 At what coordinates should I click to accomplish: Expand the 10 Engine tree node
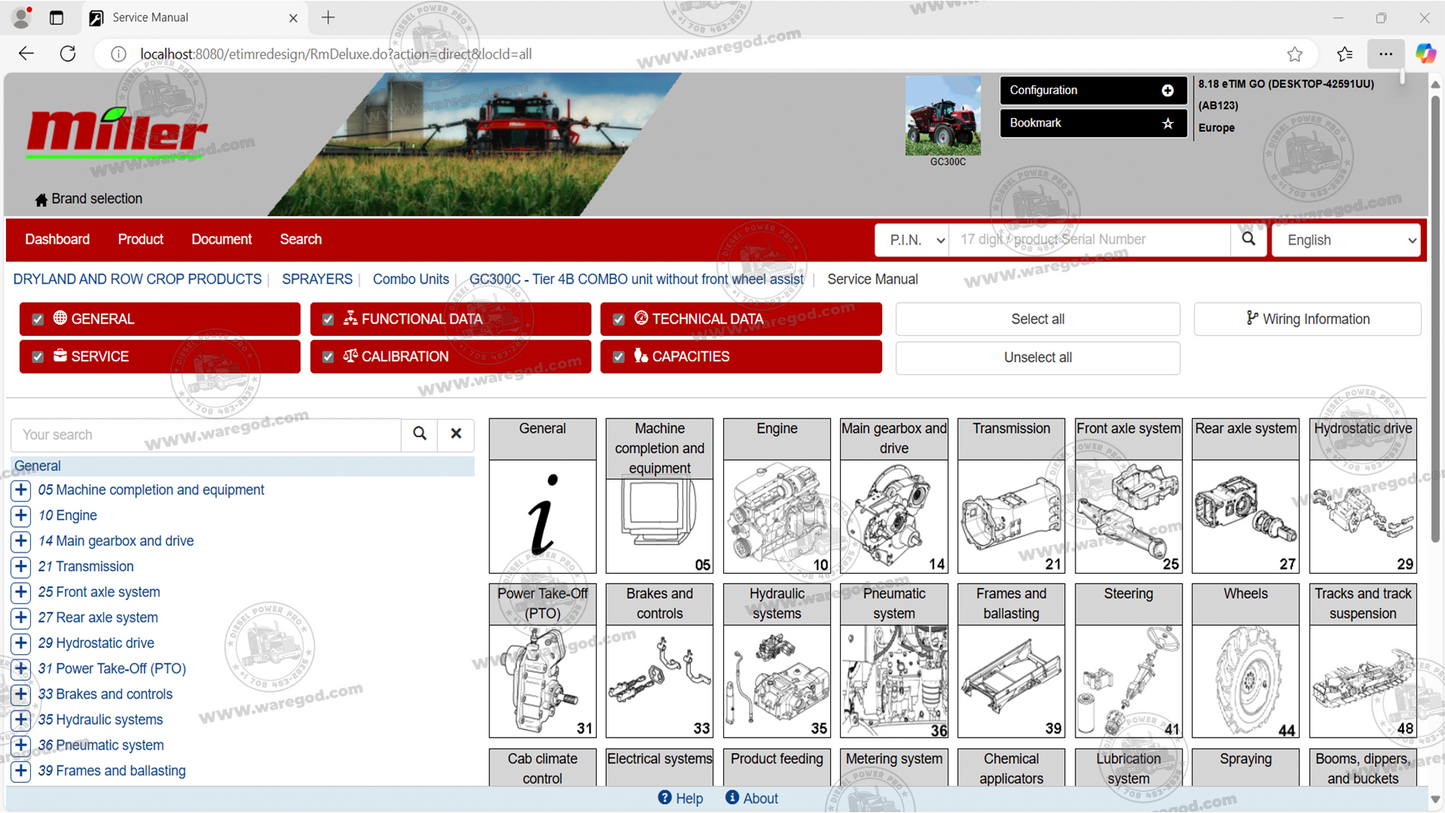click(21, 516)
